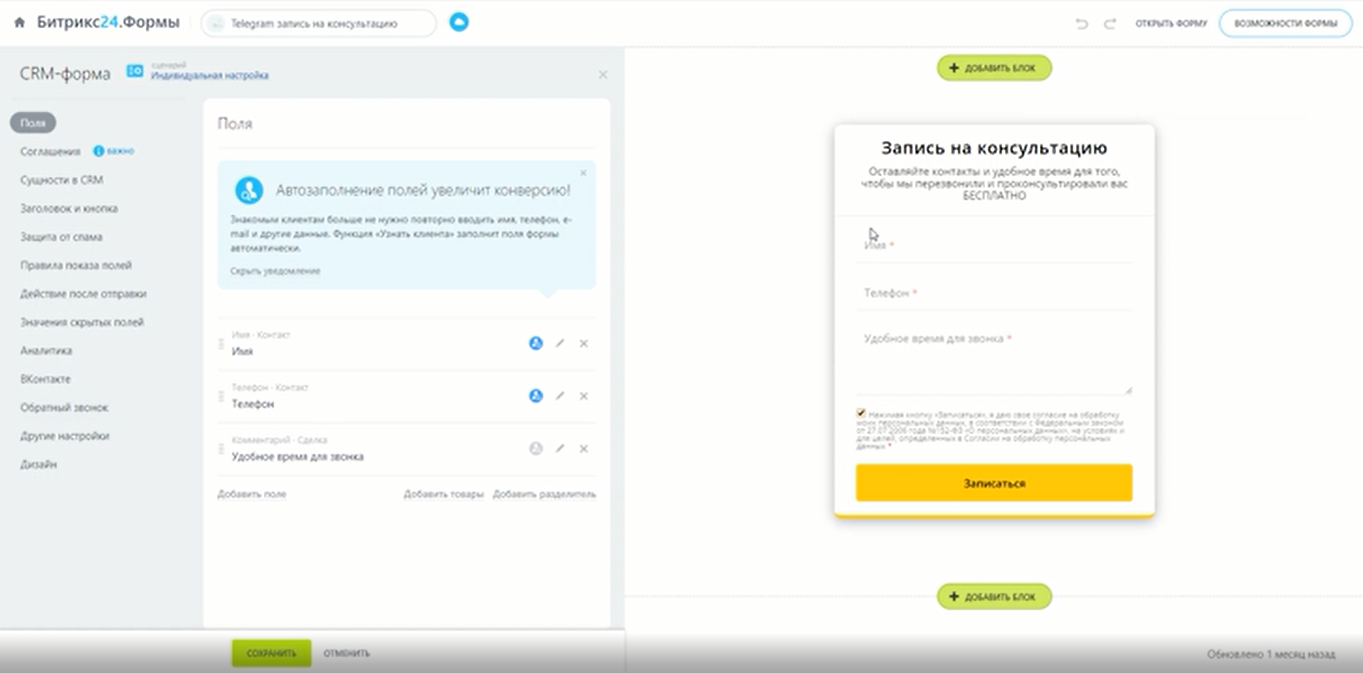
Task: Grab the drag handle of Телефон row
Action: (x=221, y=397)
